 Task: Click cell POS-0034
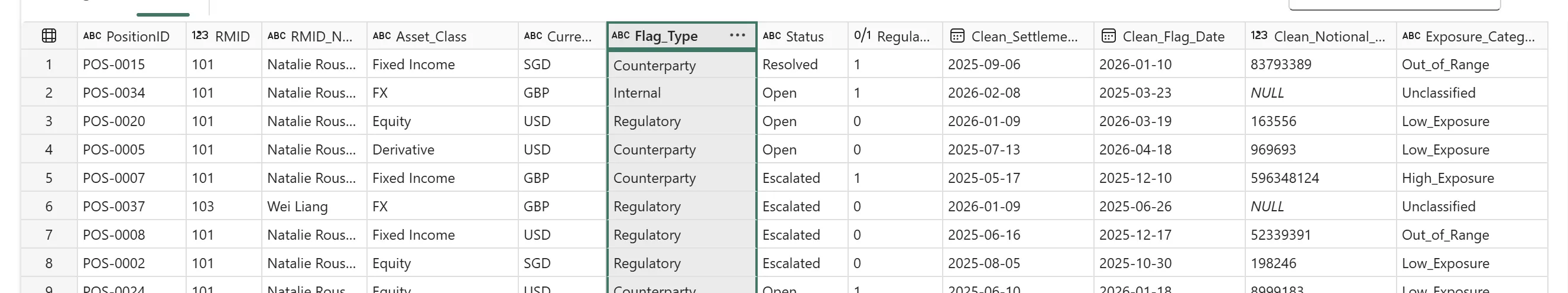(x=131, y=92)
